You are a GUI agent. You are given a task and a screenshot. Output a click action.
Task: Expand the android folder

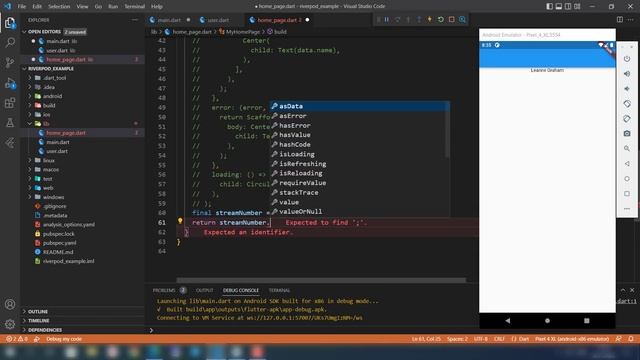(x=52, y=96)
